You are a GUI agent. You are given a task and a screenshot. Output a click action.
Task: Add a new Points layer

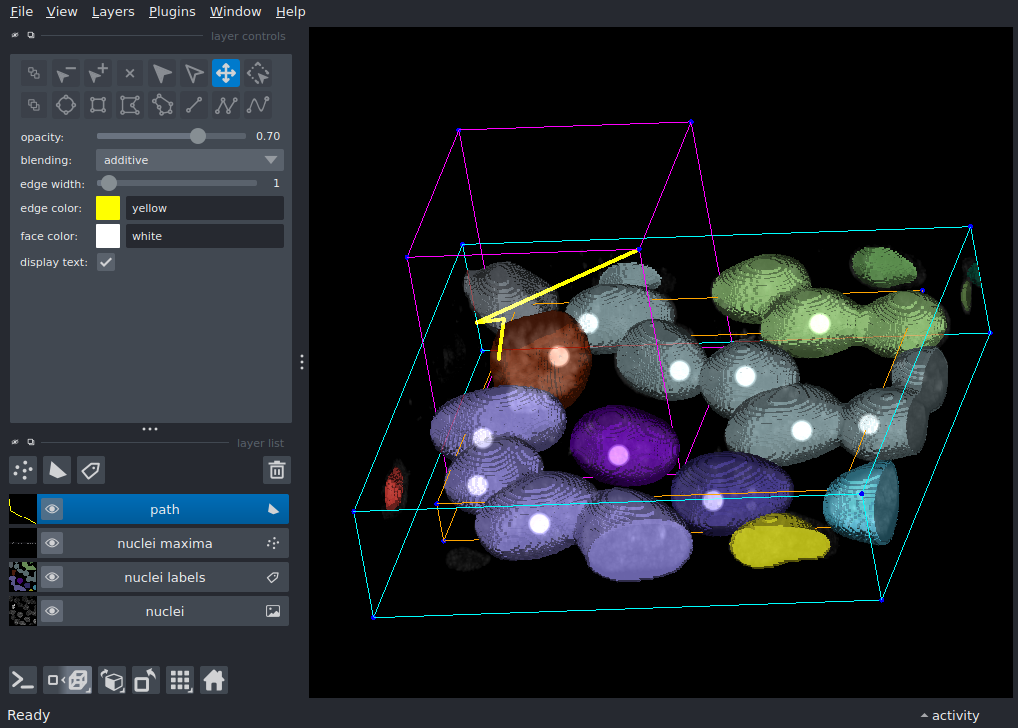(22, 470)
